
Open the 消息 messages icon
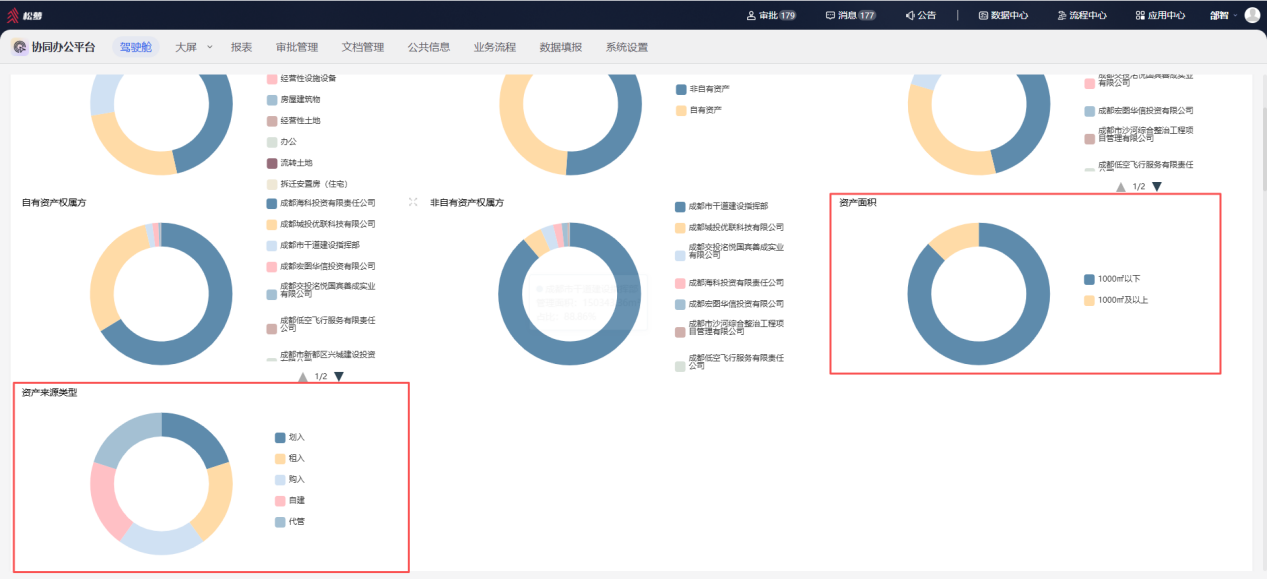tap(830, 15)
